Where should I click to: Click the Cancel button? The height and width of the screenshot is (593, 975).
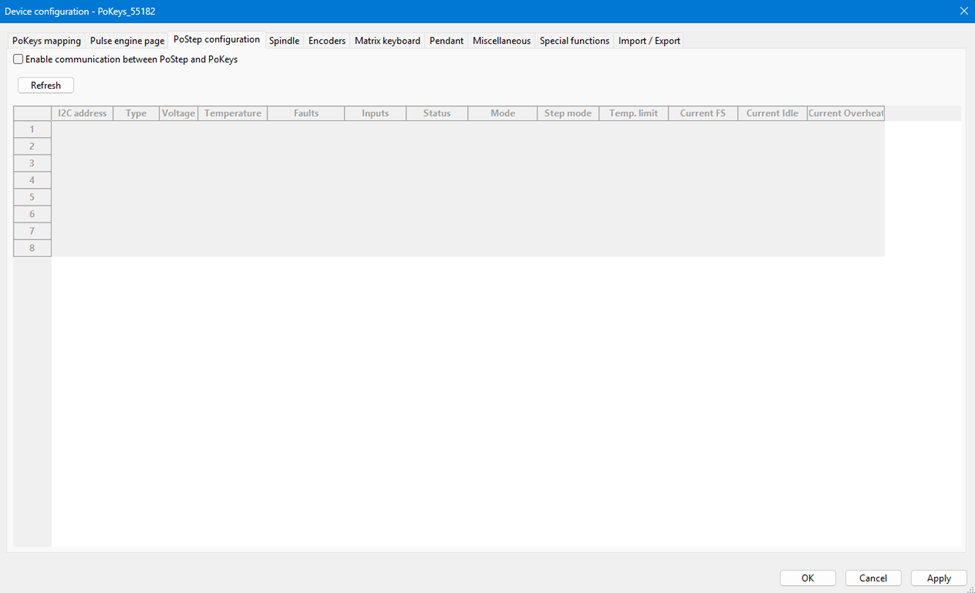pyautogui.click(x=873, y=578)
